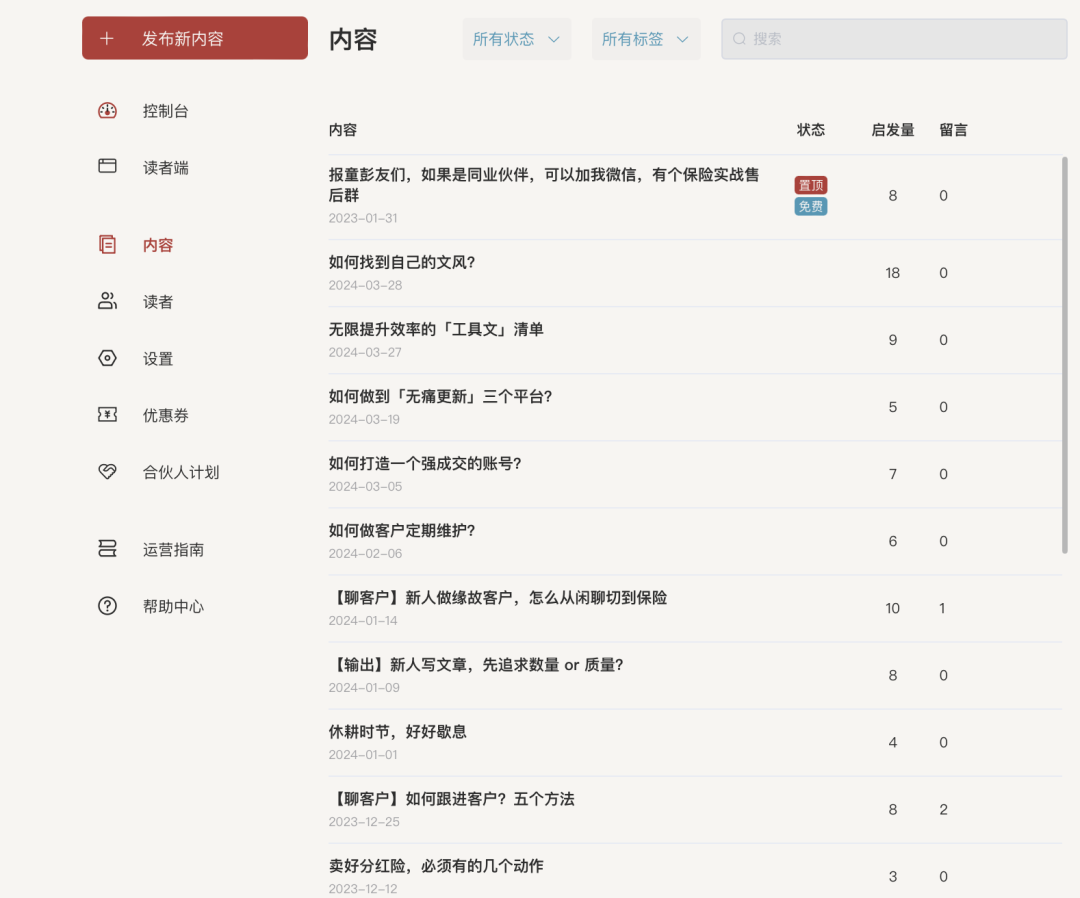The image size is (1080, 898).
Task: Open the 所有状态 dropdown
Action: [517, 39]
